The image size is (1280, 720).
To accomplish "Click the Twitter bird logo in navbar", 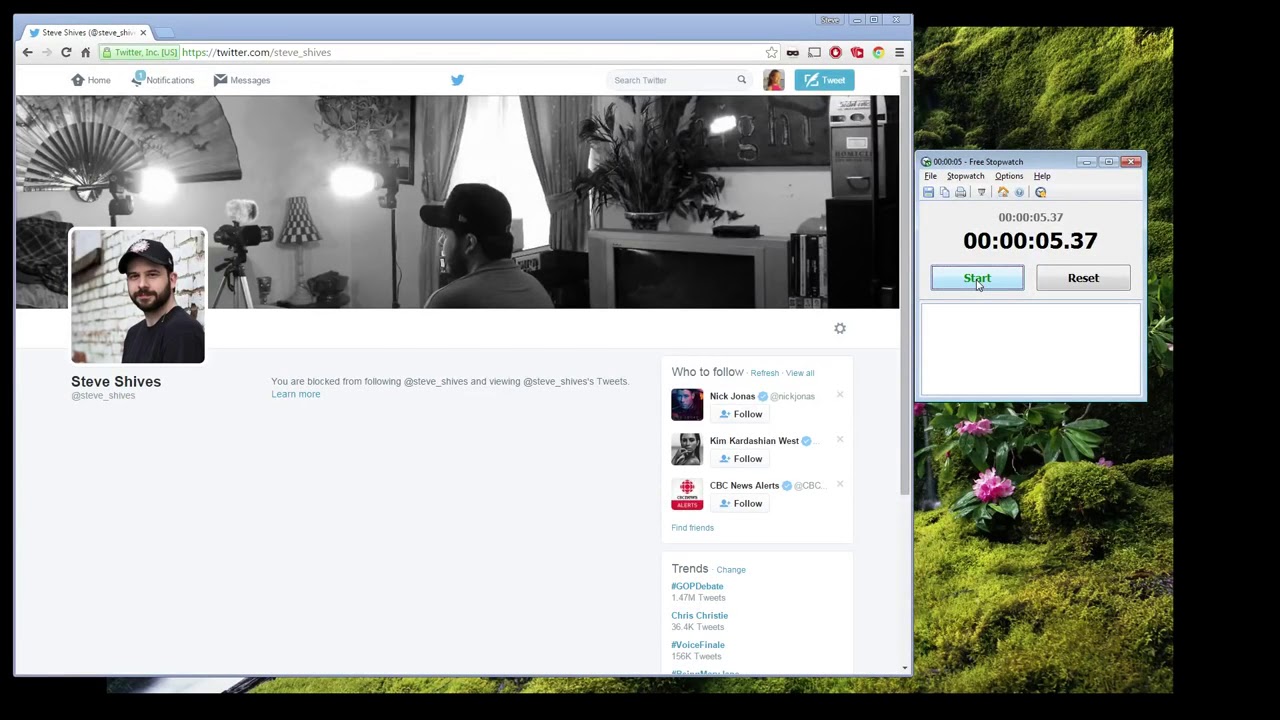I will click(457, 80).
